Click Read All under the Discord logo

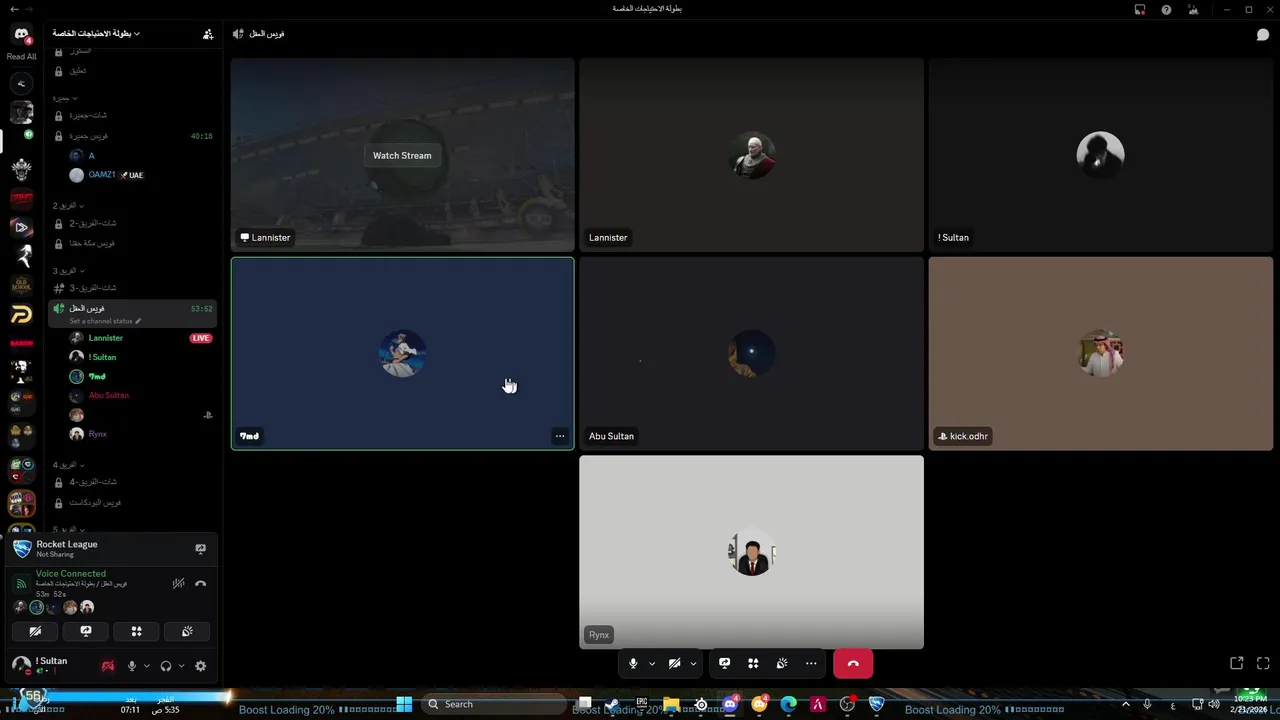click(x=21, y=57)
